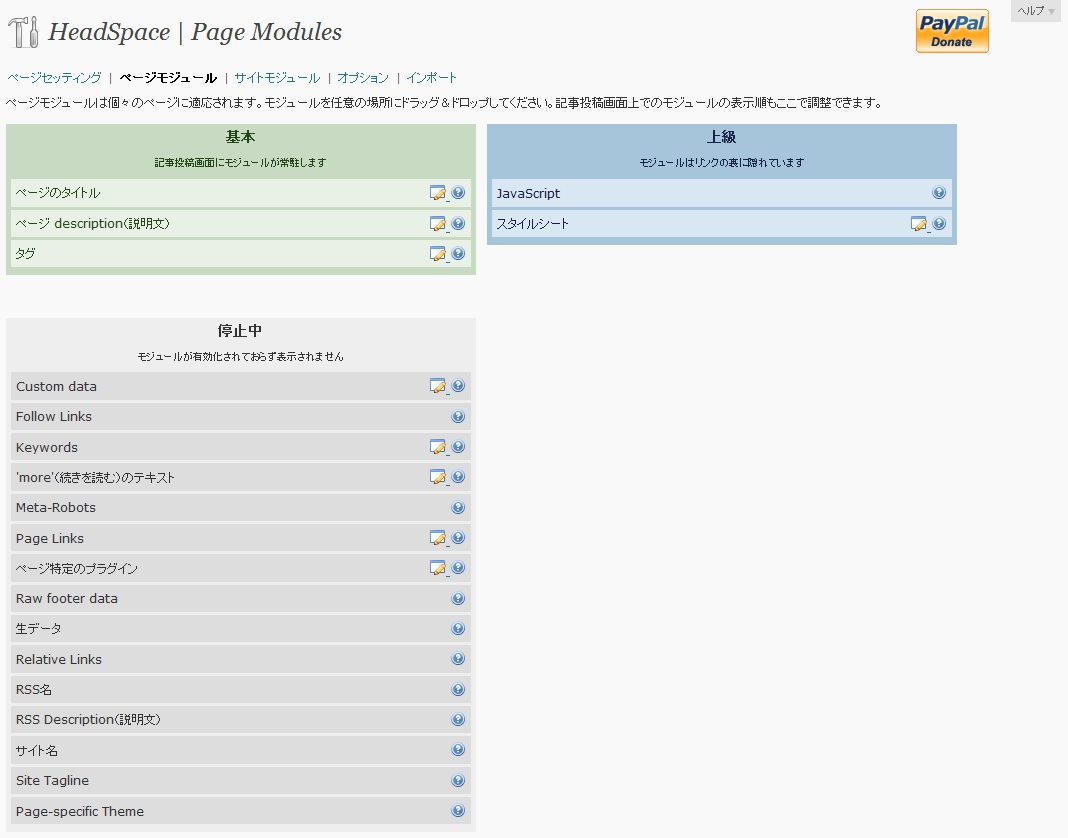Select the ページモジュール tab
Image resolution: width=1068 pixels, height=838 pixels.
tap(168, 78)
